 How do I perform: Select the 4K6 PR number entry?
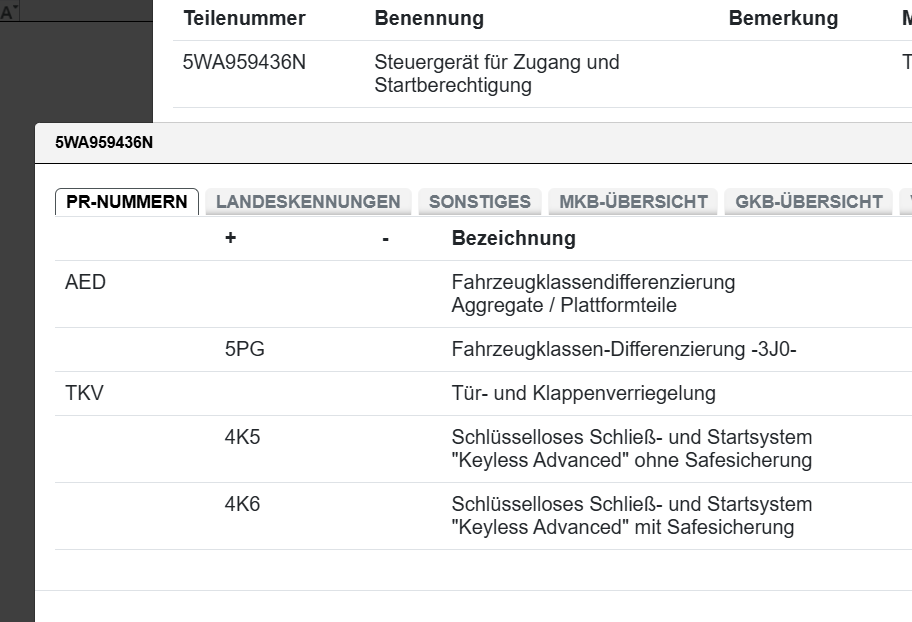pyautogui.click(x=242, y=504)
